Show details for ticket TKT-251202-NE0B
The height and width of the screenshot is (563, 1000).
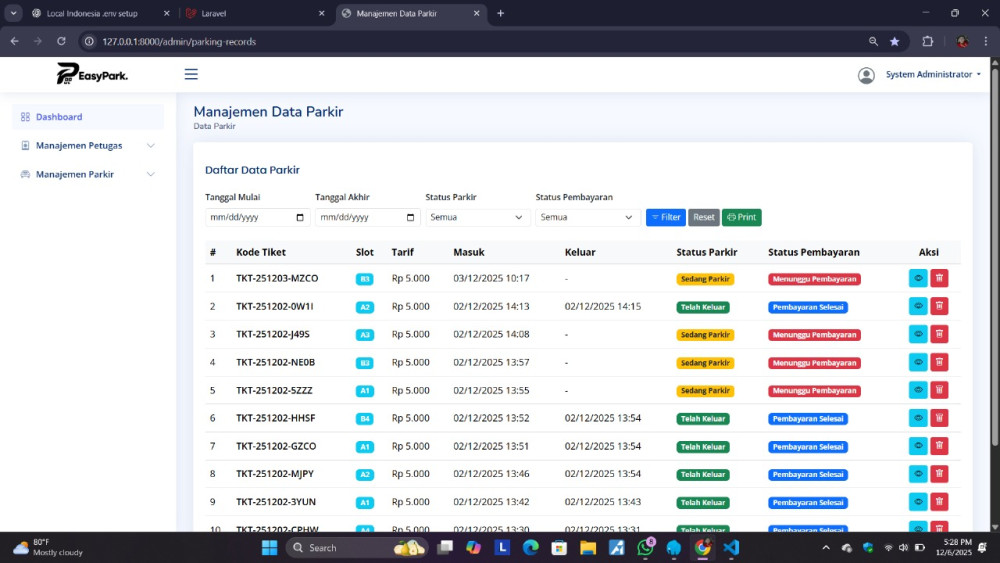click(x=917, y=362)
